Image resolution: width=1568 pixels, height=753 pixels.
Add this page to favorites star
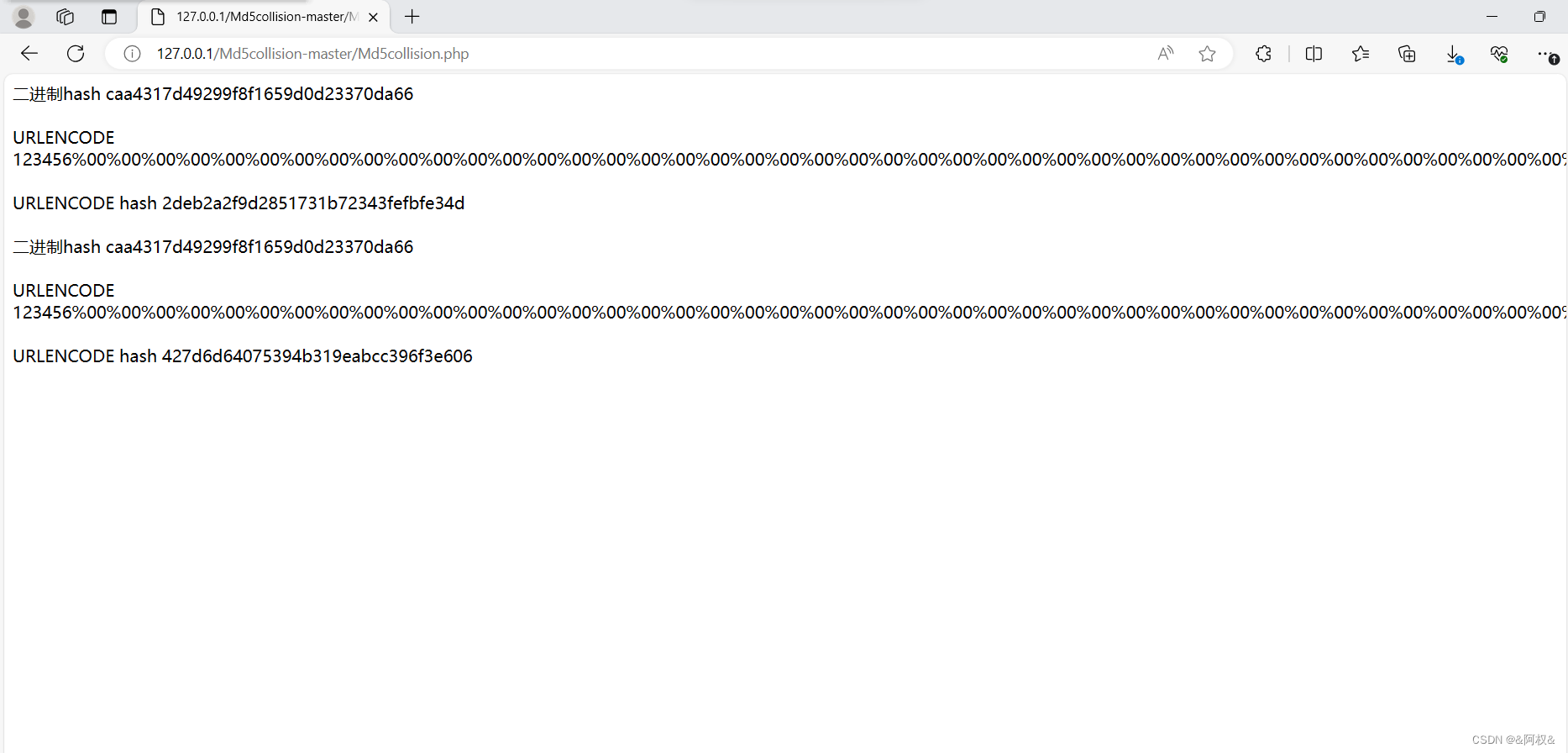(1207, 54)
